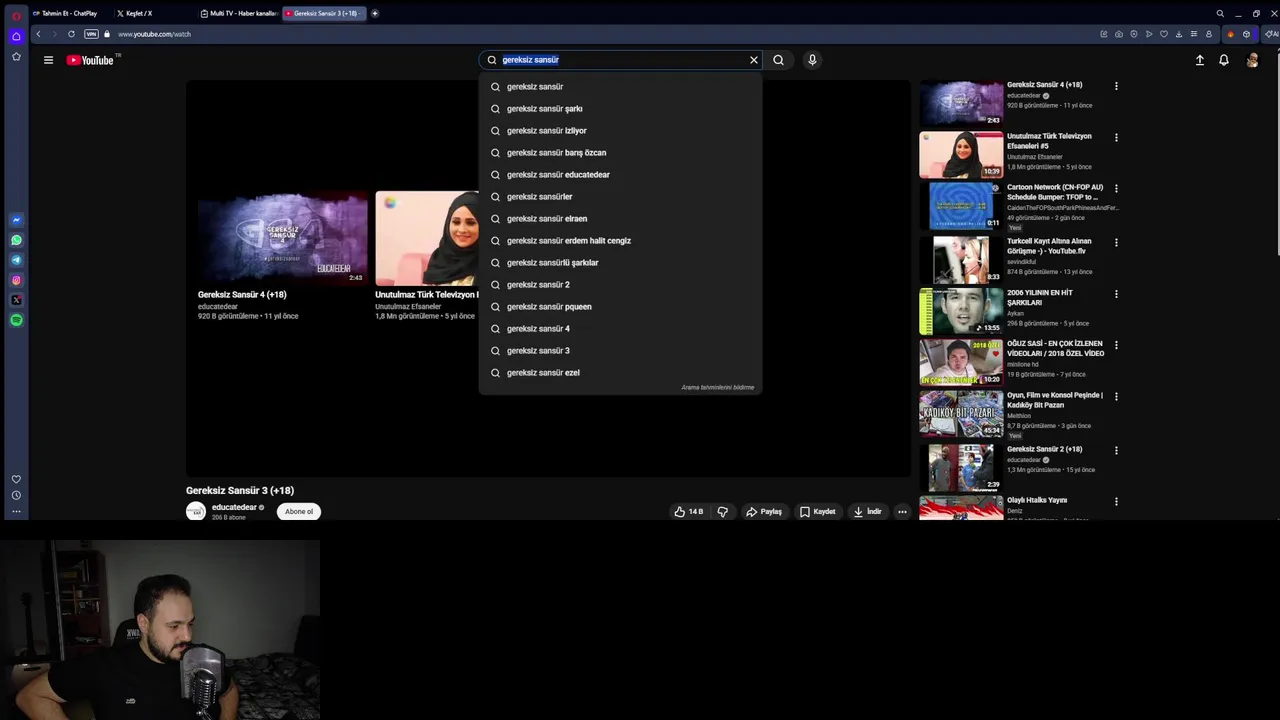Choose 'gereksiz sansür ezel' suggestion
Screen dimensions: 1280x720
(620, 373)
